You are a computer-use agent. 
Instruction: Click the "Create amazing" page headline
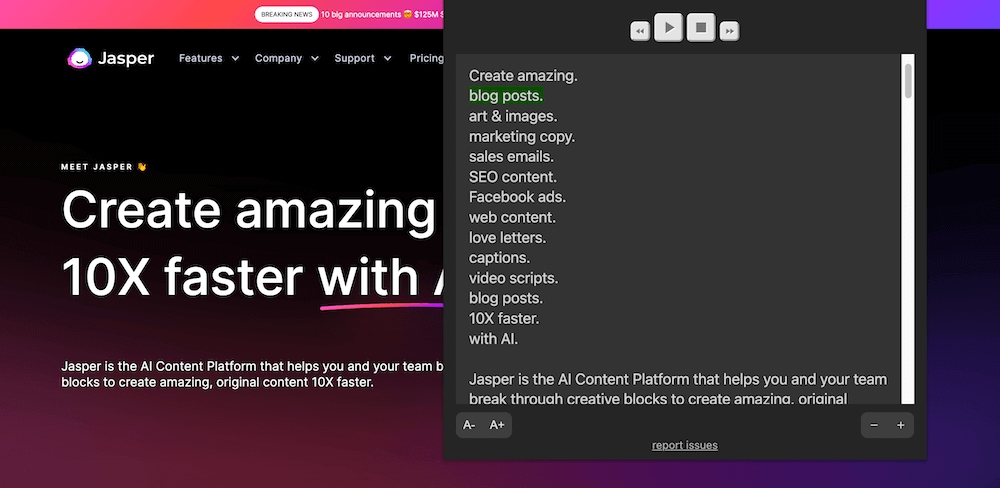tap(248, 211)
